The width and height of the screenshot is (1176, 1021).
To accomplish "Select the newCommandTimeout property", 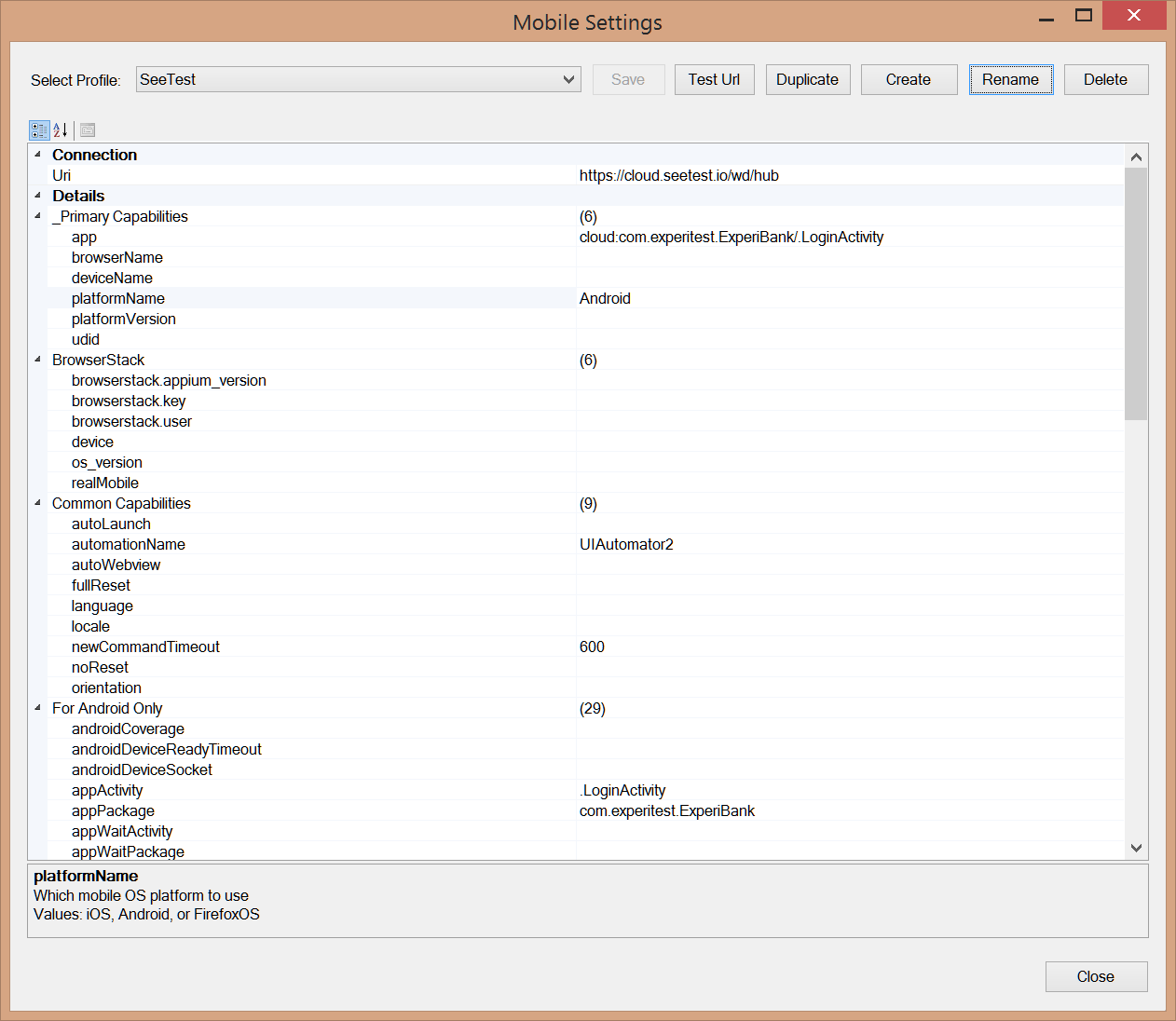I will (145, 647).
